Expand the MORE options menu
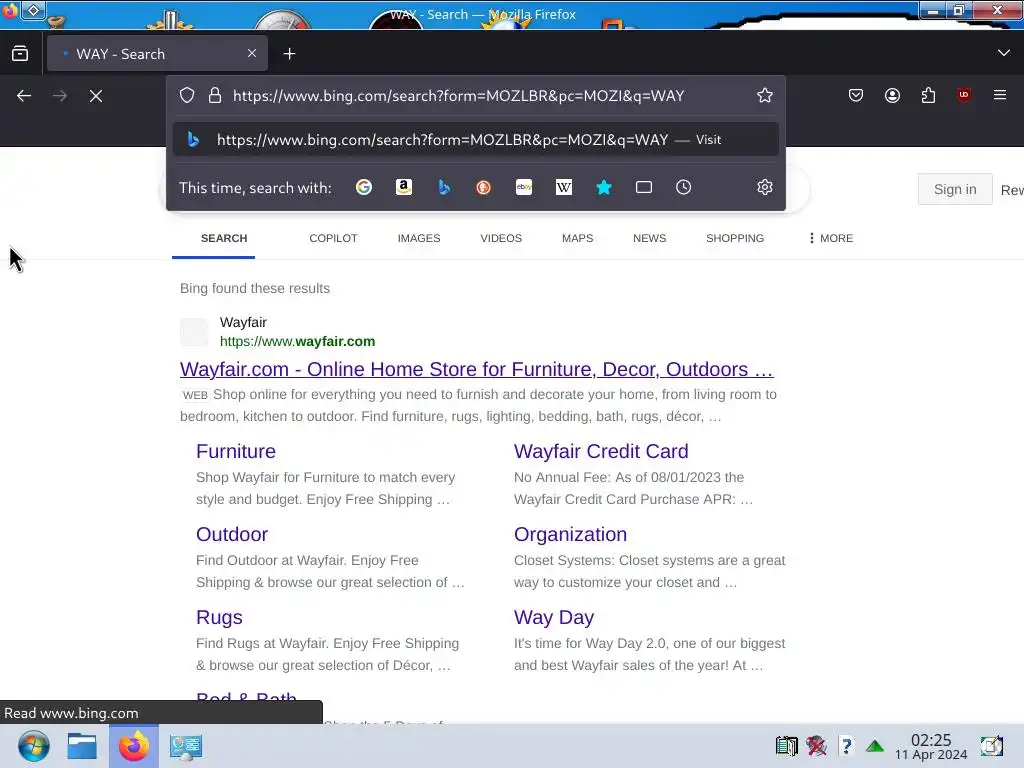This screenshot has height=768, width=1024. tap(831, 238)
